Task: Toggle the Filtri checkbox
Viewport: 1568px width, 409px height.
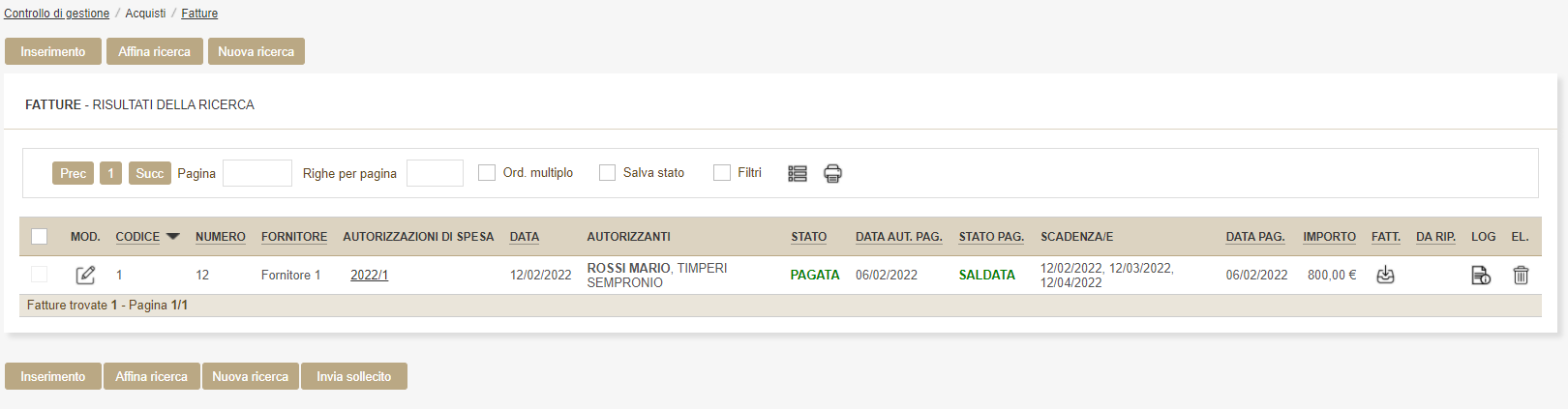Action: coord(722,173)
